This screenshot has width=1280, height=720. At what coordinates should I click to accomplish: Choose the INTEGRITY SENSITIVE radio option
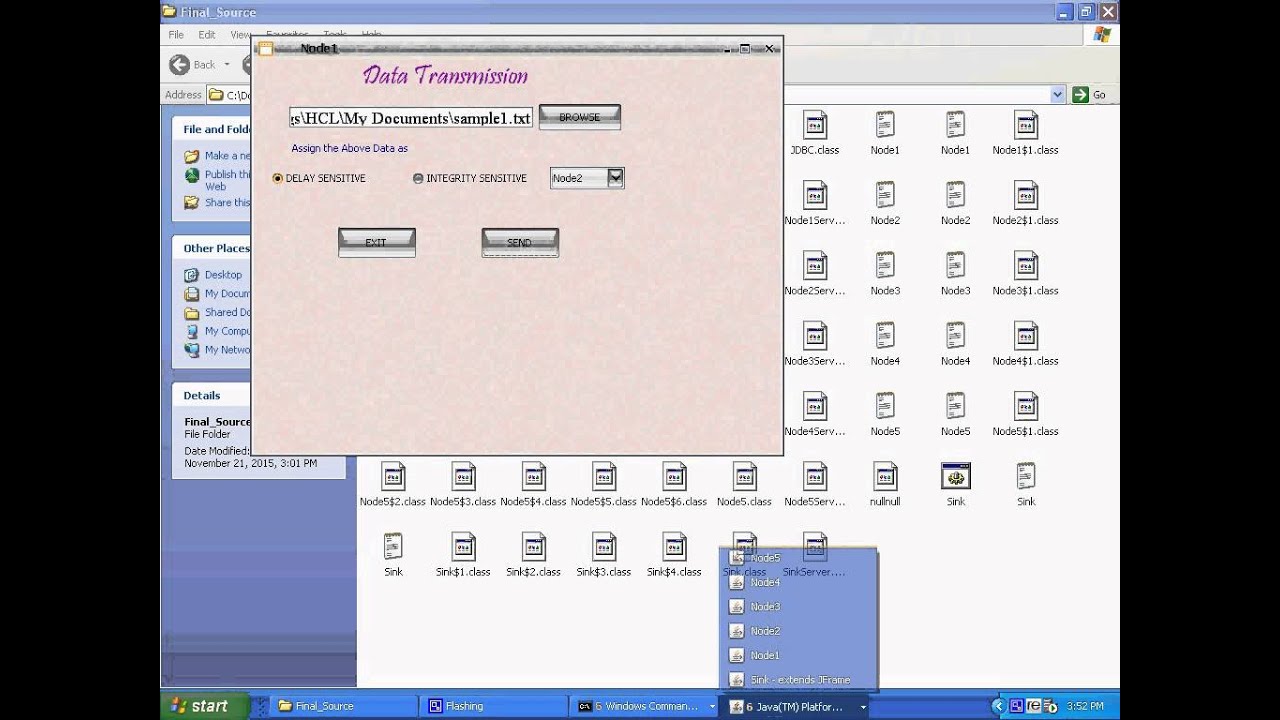tap(470, 178)
